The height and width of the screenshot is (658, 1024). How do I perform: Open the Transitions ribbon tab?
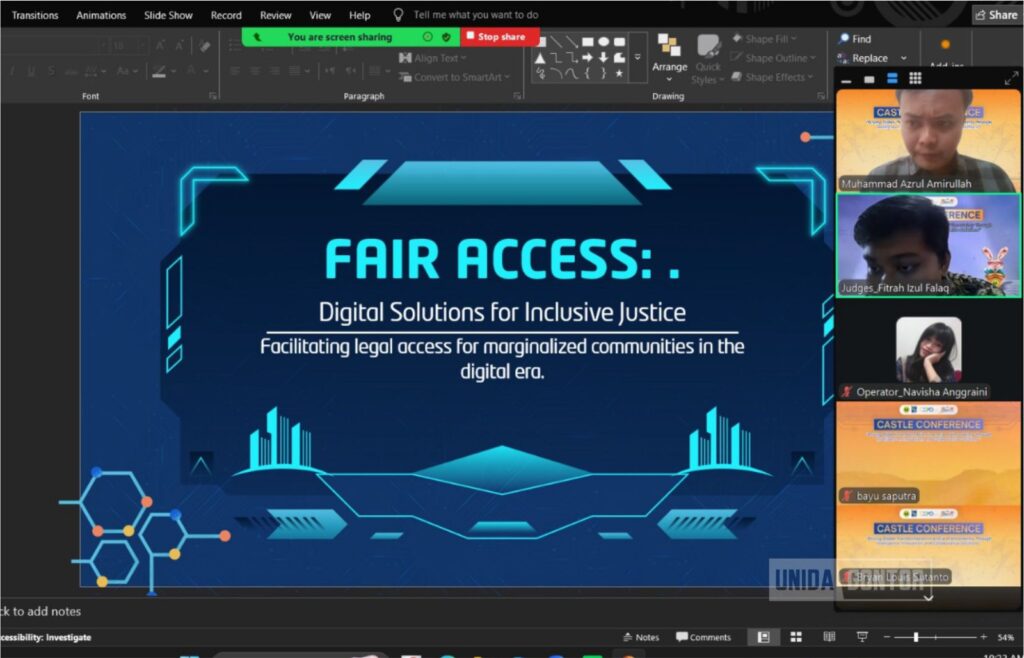pos(35,15)
